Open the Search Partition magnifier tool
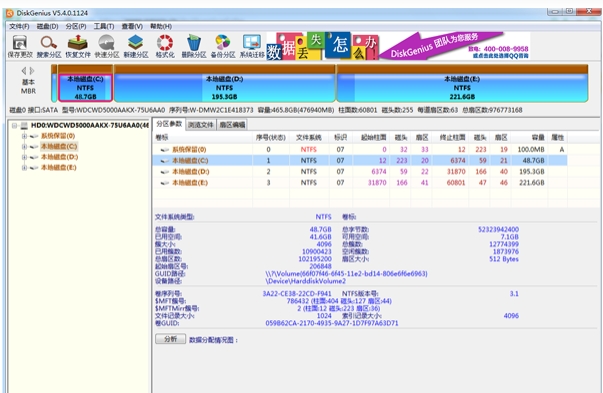 tap(49, 46)
